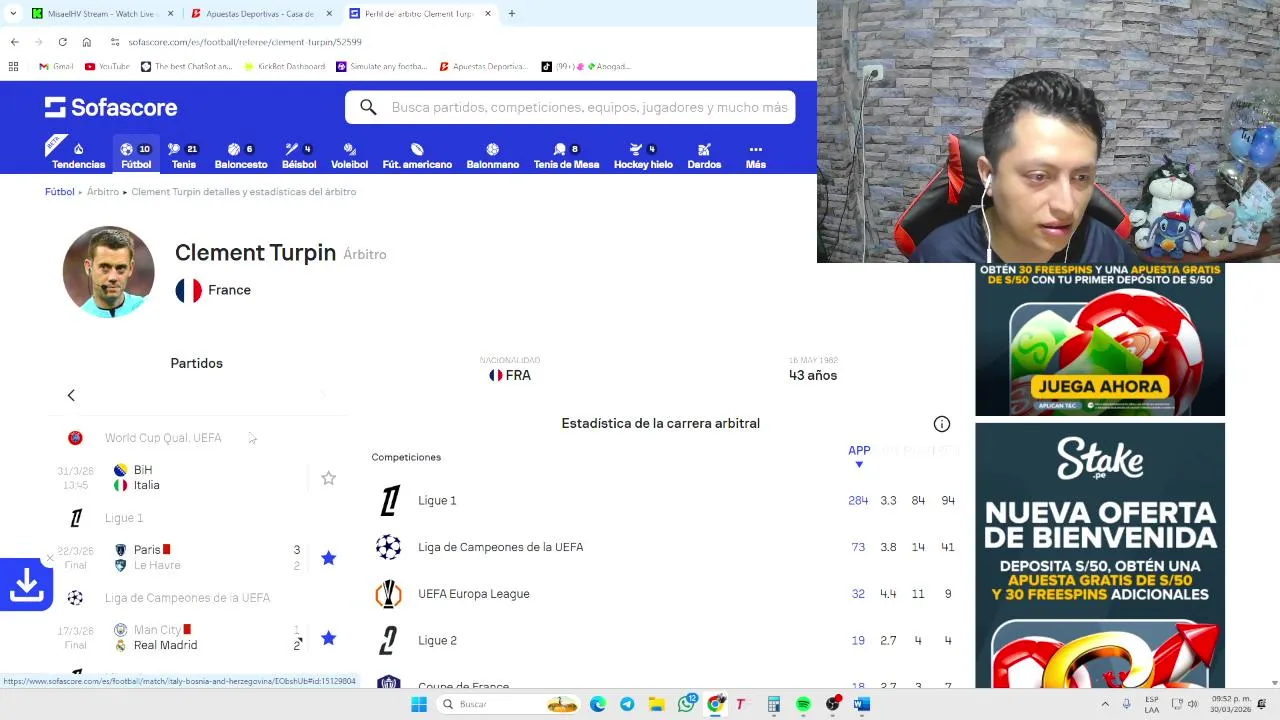1280x720 pixels.
Task: Select the Perfil de árbitro Clement Turpin tab
Action: 420,14
